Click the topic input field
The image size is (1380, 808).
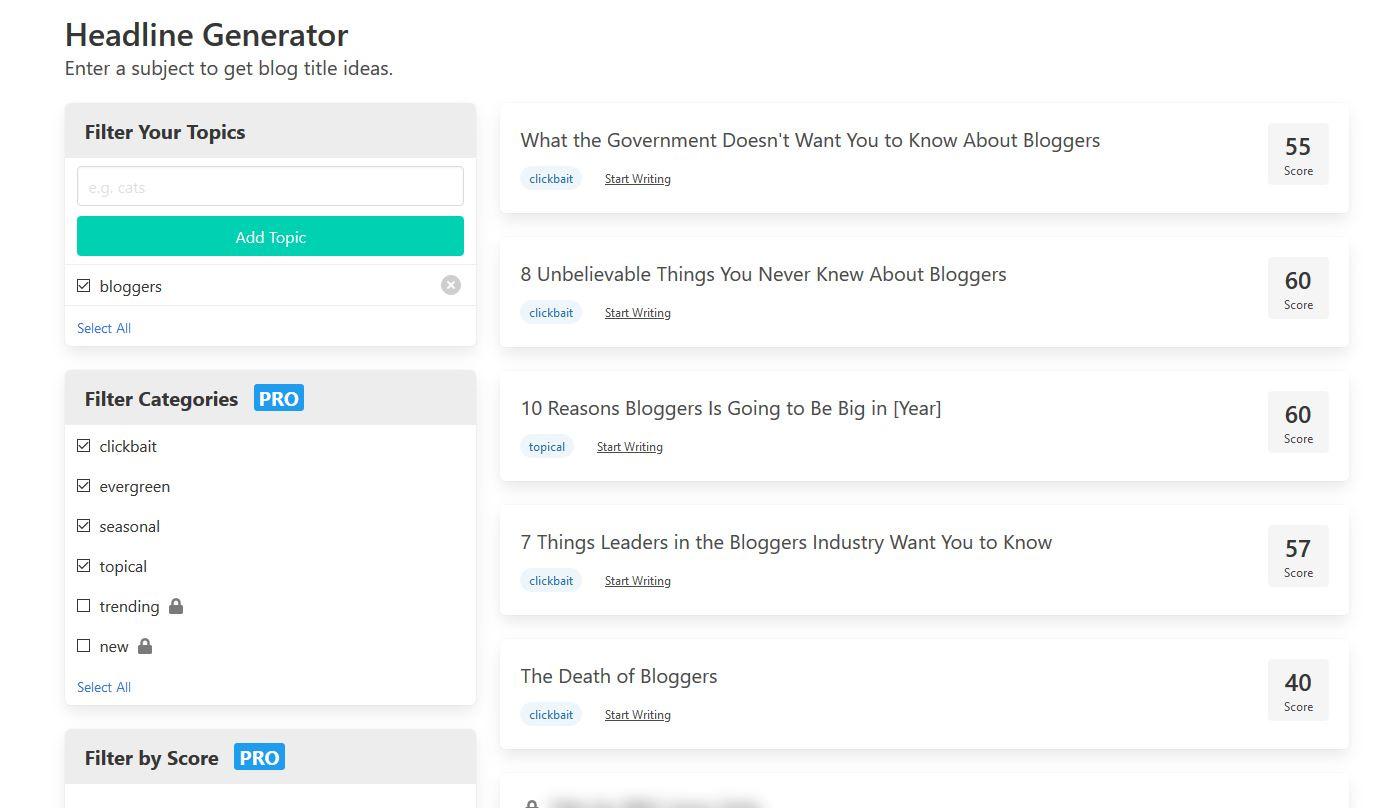[x=270, y=186]
